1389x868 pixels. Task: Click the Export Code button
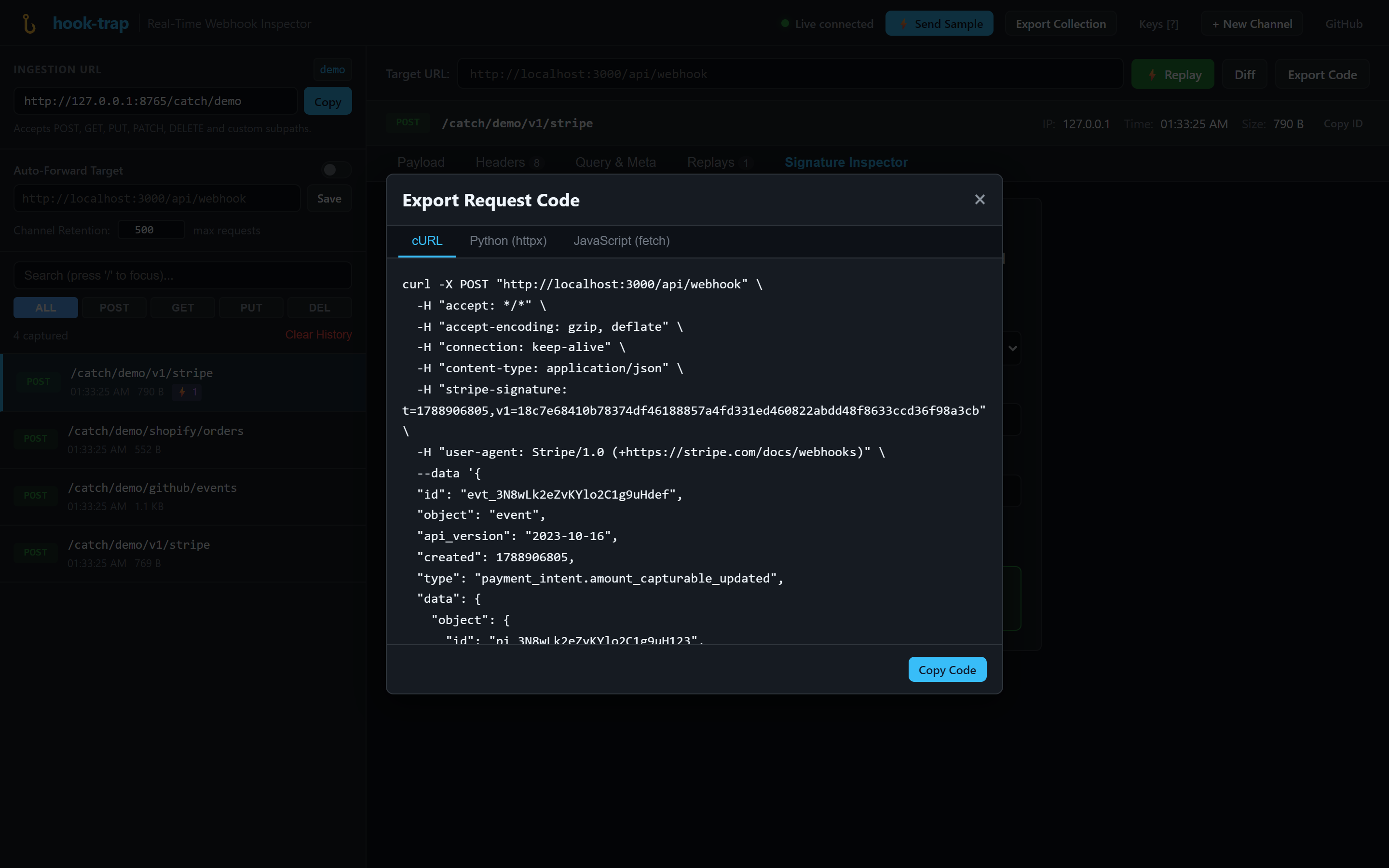[x=1322, y=74]
